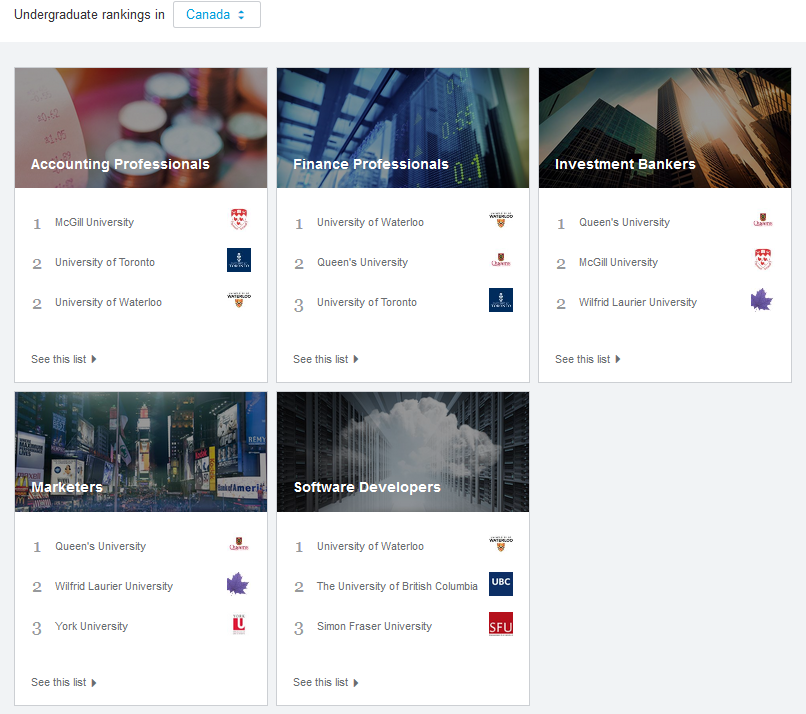This screenshot has height=714, width=806.
Task: Click McGill logo in Investment Bankers card
Action: pos(763,260)
